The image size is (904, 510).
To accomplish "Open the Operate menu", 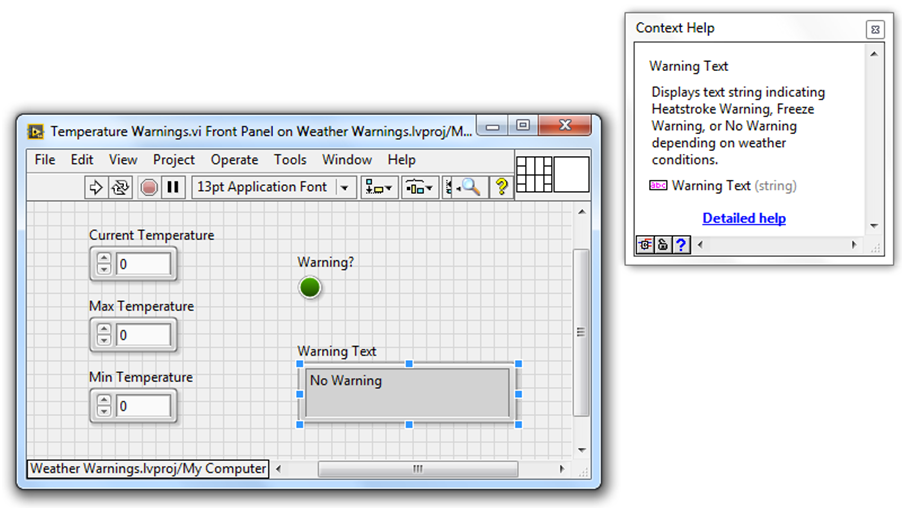I will click(x=234, y=160).
